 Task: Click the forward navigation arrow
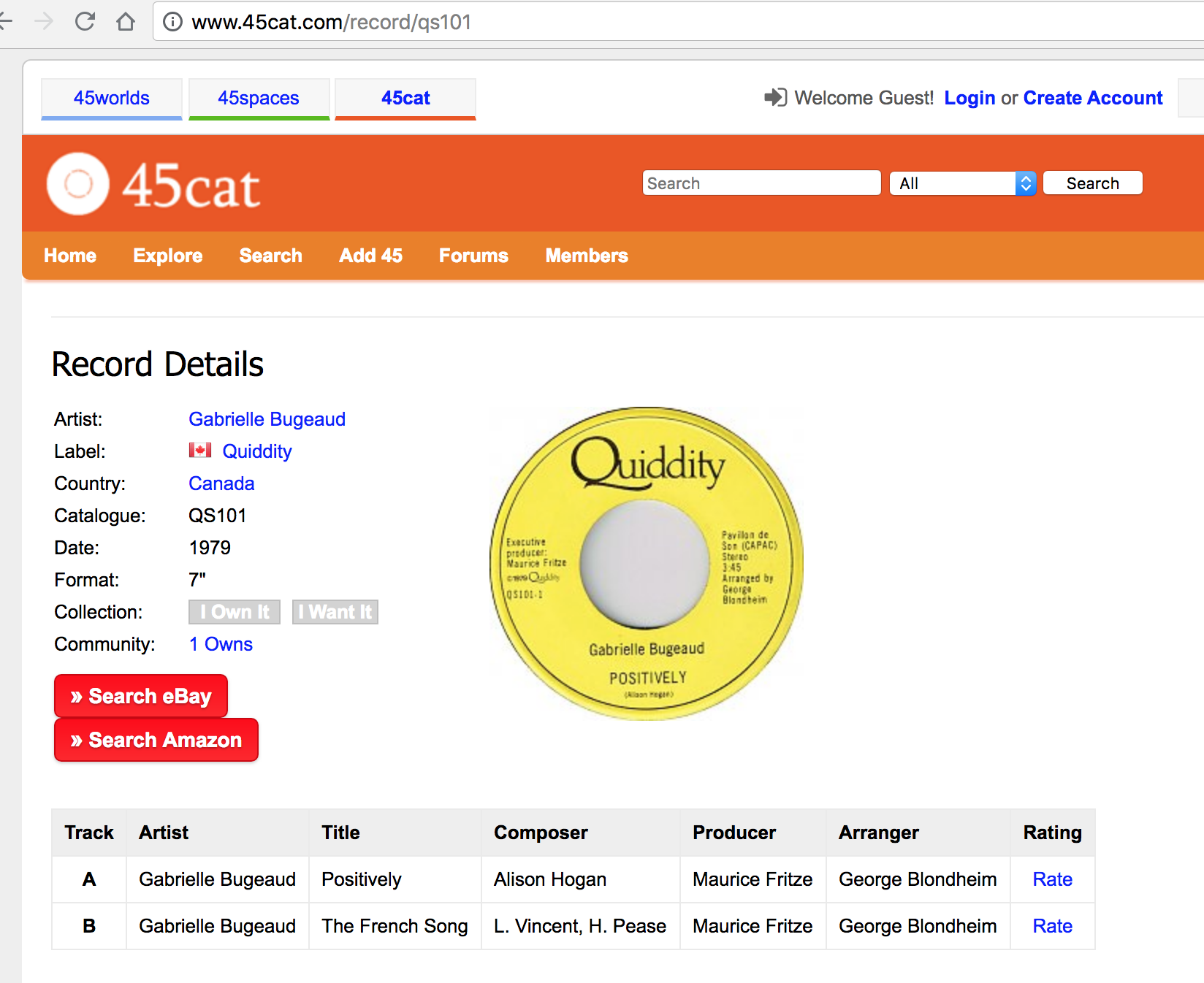click(44, 22)
